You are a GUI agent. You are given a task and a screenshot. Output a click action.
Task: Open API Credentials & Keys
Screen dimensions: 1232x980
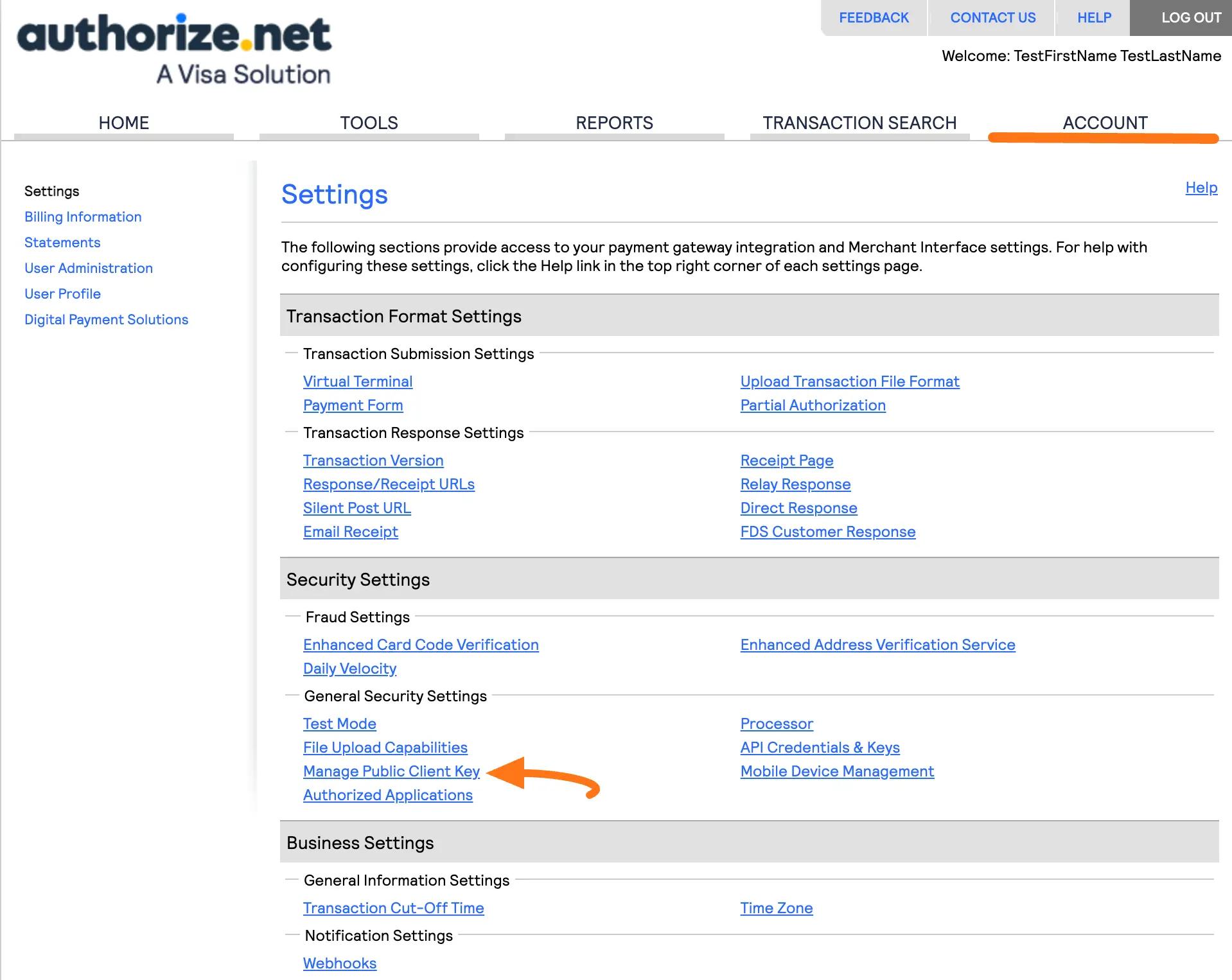820,748
